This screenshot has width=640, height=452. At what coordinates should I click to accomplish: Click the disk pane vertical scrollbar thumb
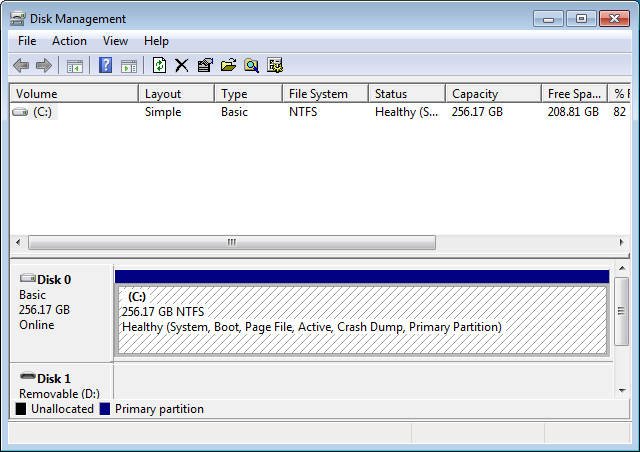(x=621, y=311)
